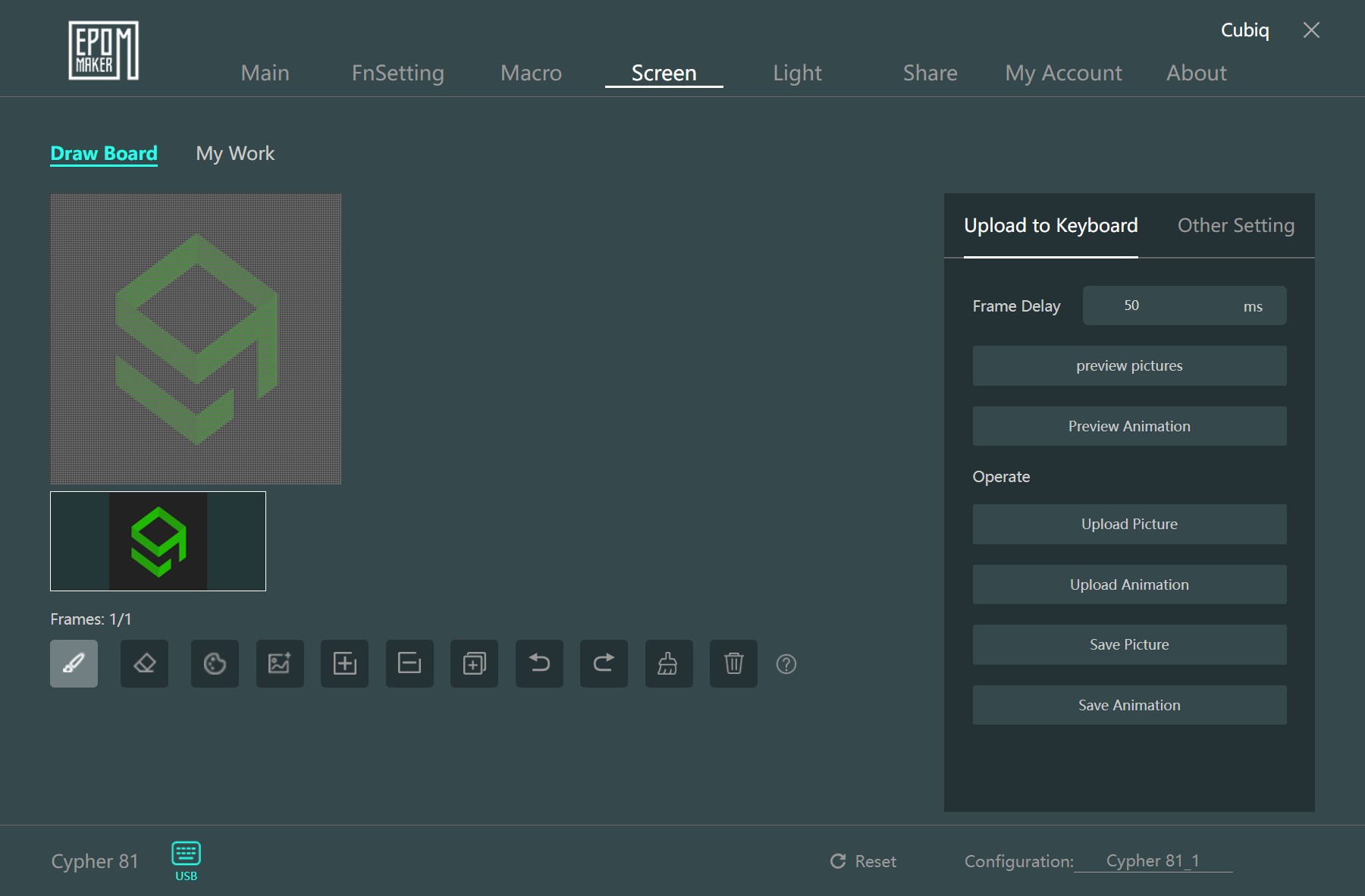Image resolution: width=1365 pixels, height=896 pixels.
Task: Click the trash can delete icon
Action: [x=733, y=663]
